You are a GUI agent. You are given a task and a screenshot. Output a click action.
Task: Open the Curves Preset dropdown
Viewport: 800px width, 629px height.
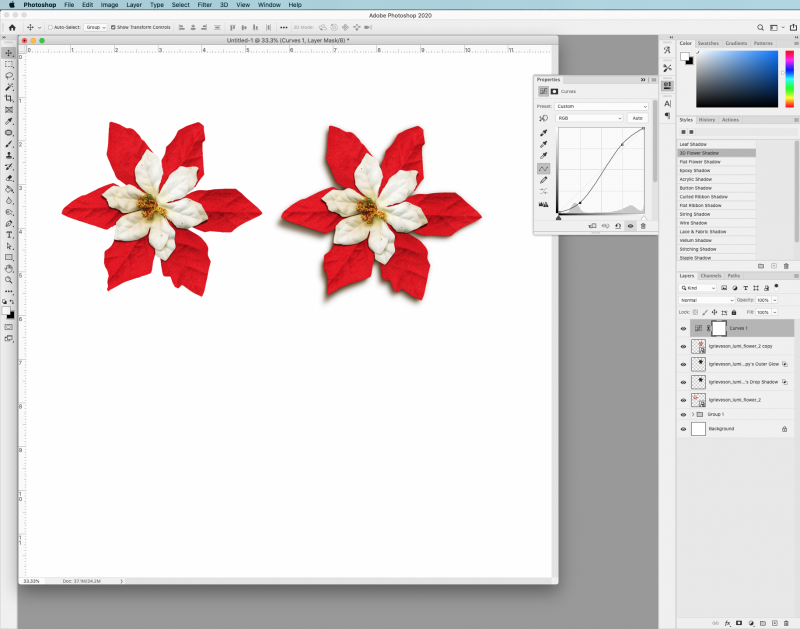pyautogui.click(x=602, y=106)
